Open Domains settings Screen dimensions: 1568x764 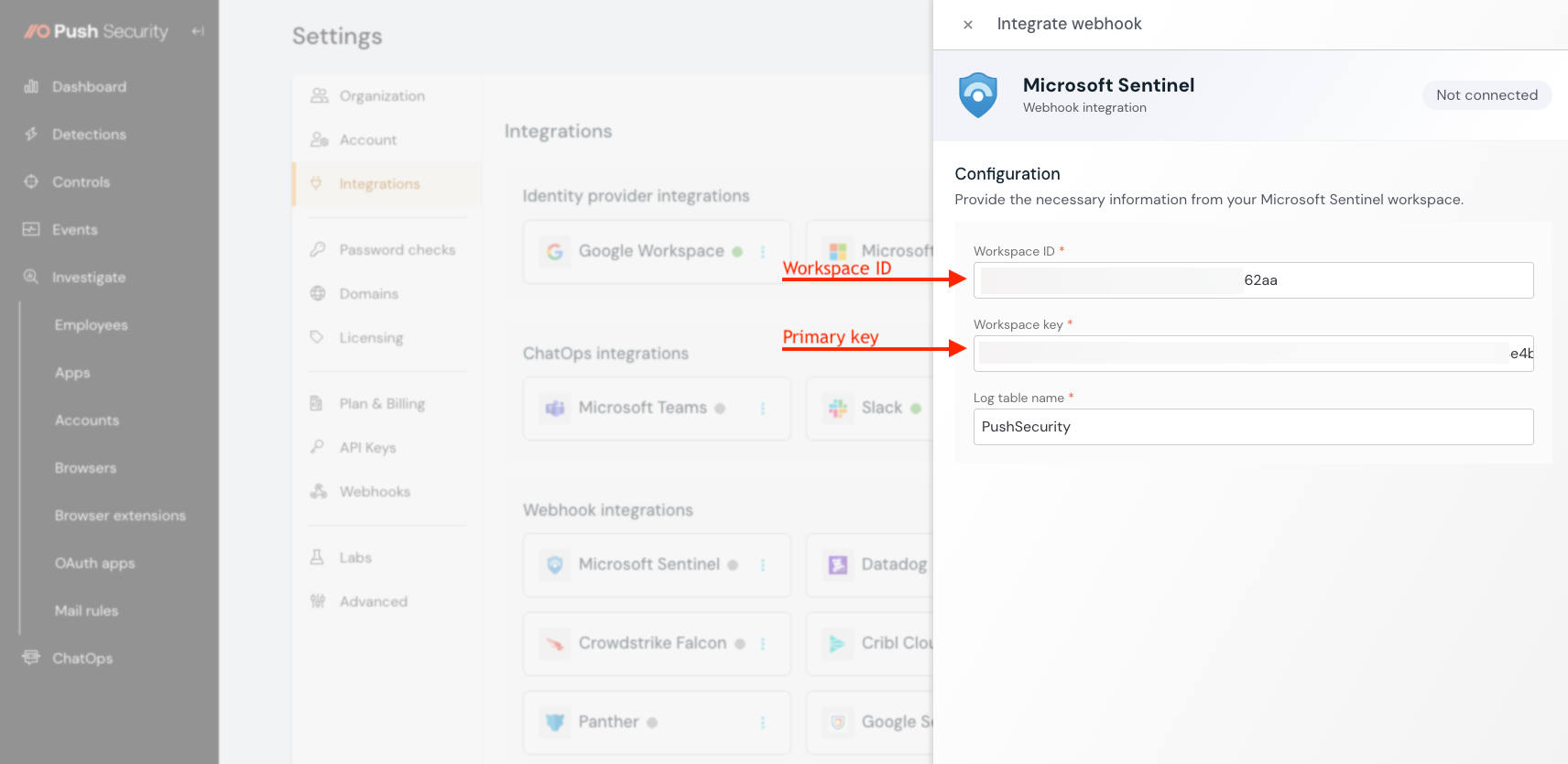(369, 294)
